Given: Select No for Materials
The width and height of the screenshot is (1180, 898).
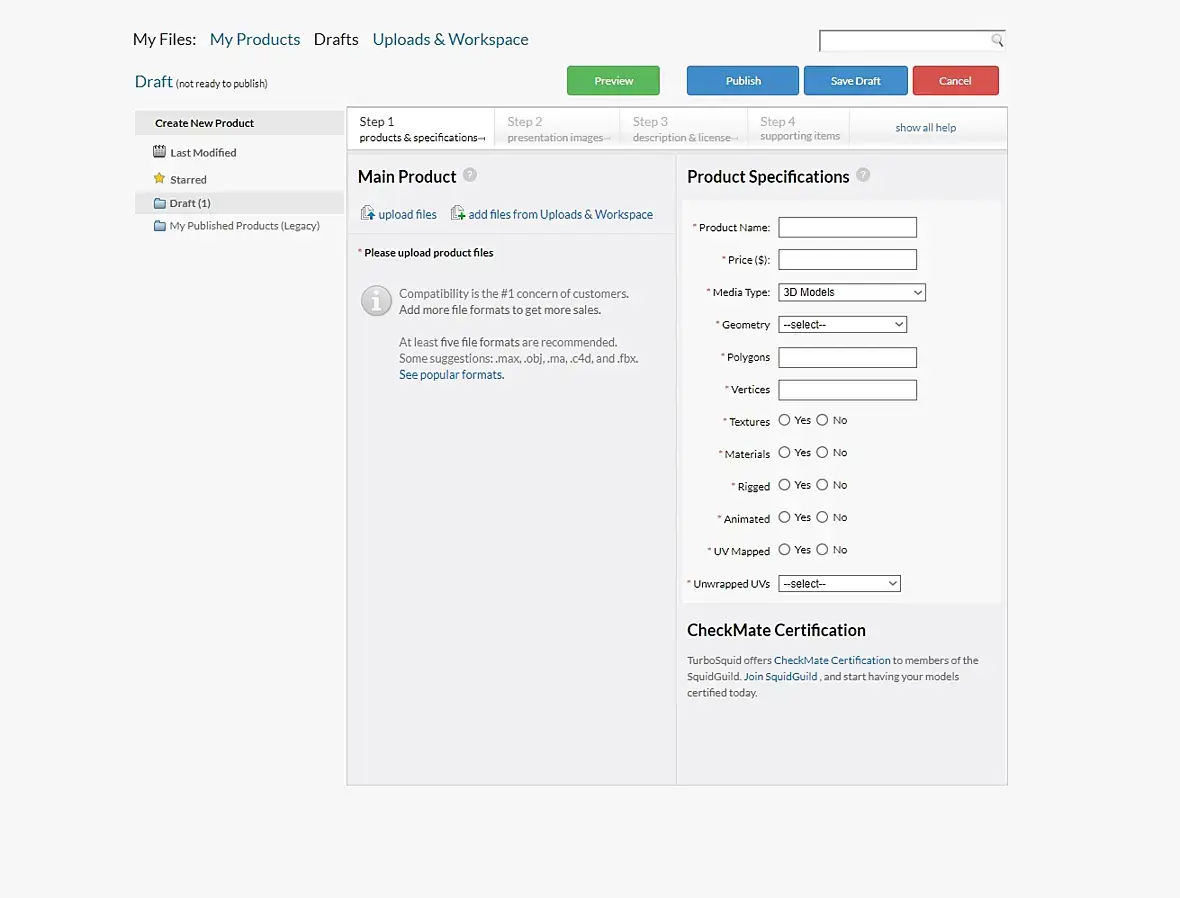Looking at the screenshot, I should click(822, 452).
